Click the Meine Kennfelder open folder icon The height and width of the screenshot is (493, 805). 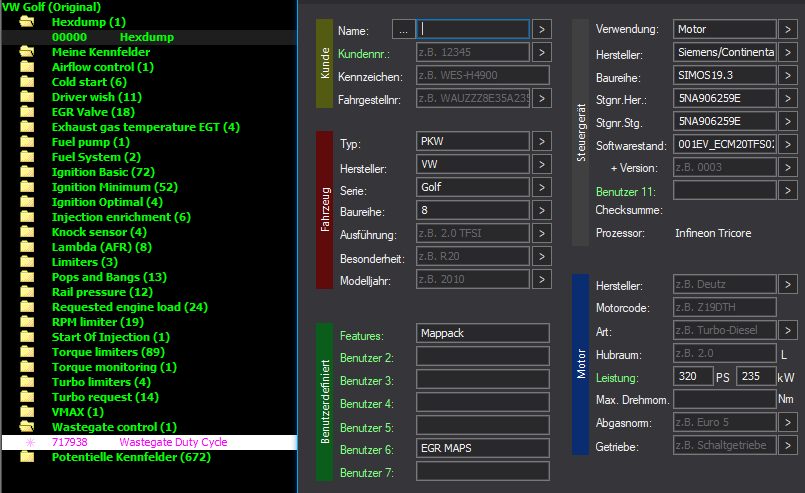(x=27, y=51)
